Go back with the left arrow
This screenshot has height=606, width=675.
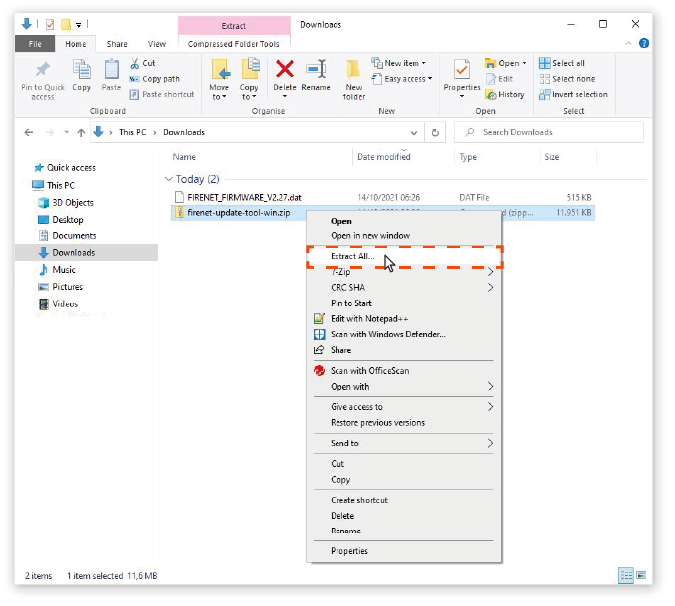click(29, 133)
